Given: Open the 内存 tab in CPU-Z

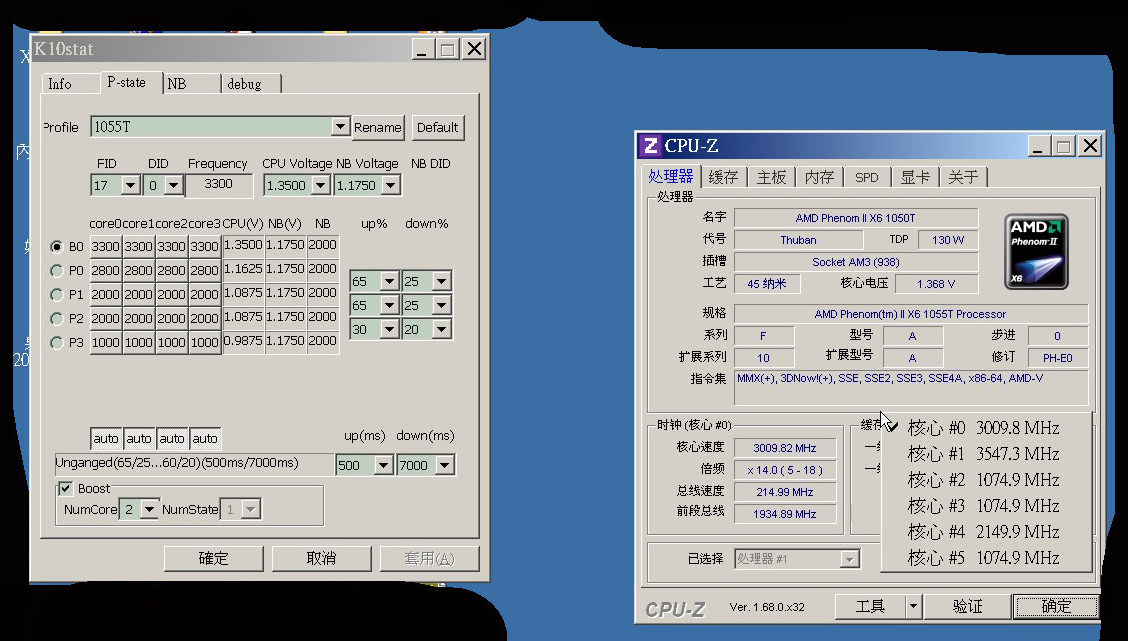Looking at the screenshot, I should point(819,178).
